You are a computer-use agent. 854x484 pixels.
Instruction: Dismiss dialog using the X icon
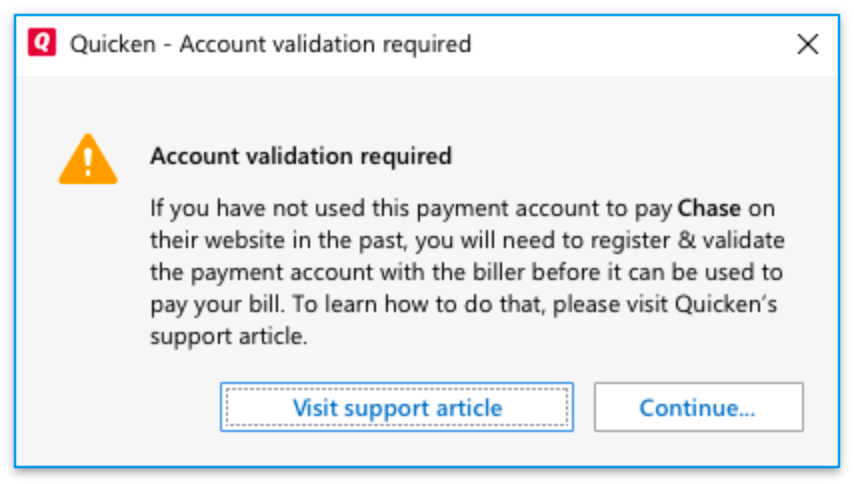tap(808, 44)
